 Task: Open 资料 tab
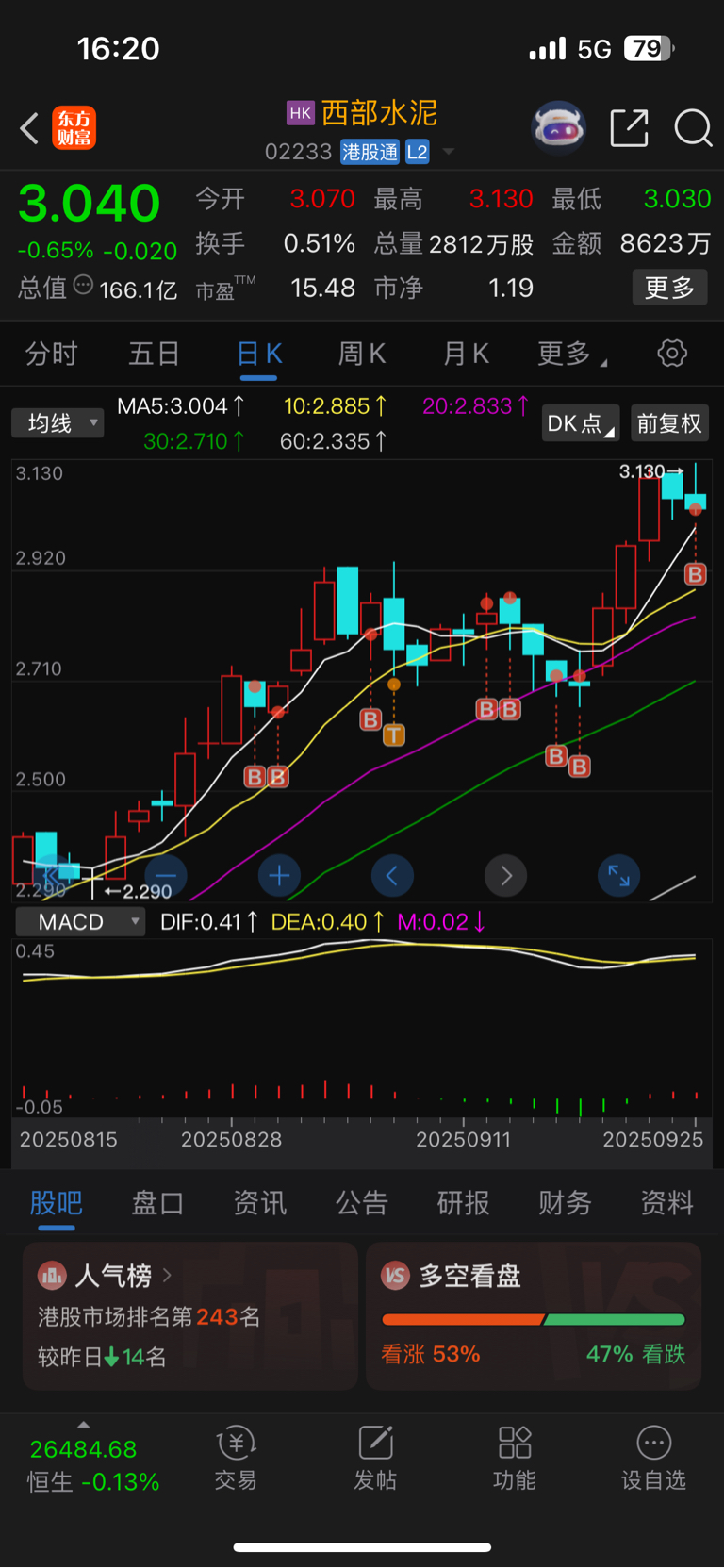(666, 1203)
